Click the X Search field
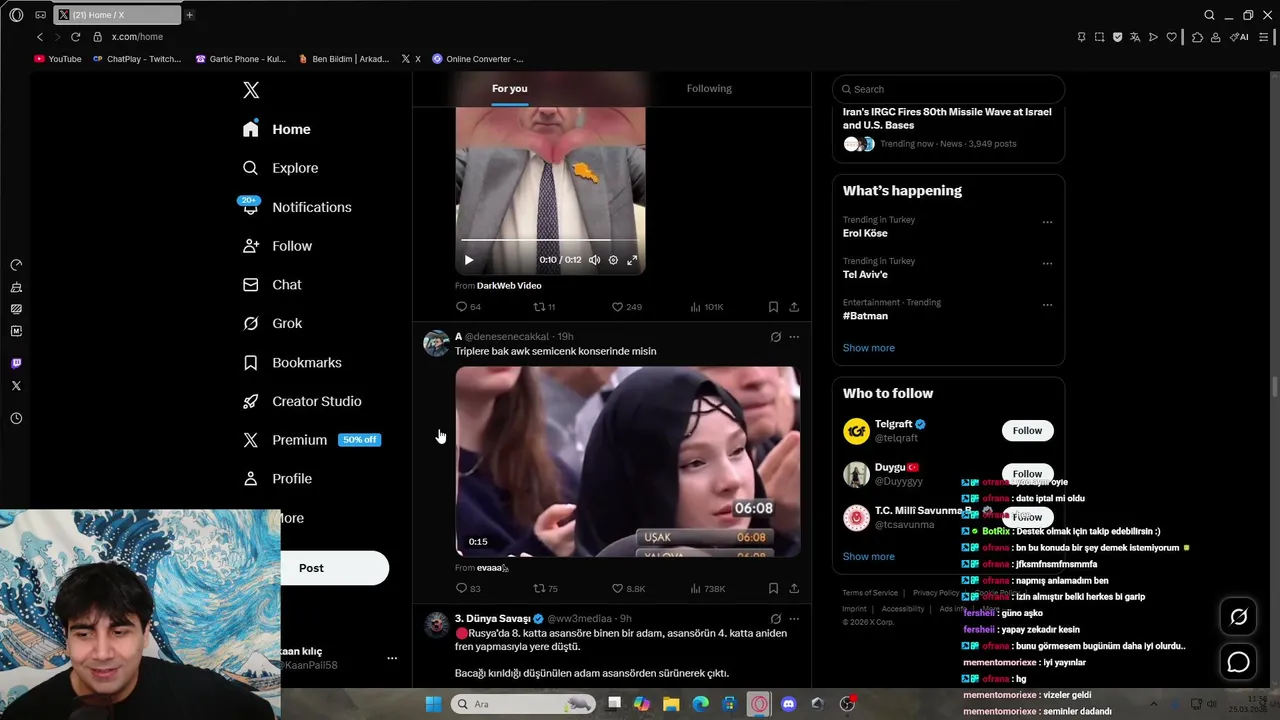Screen dimensions: 1280x720 [948, 89]
